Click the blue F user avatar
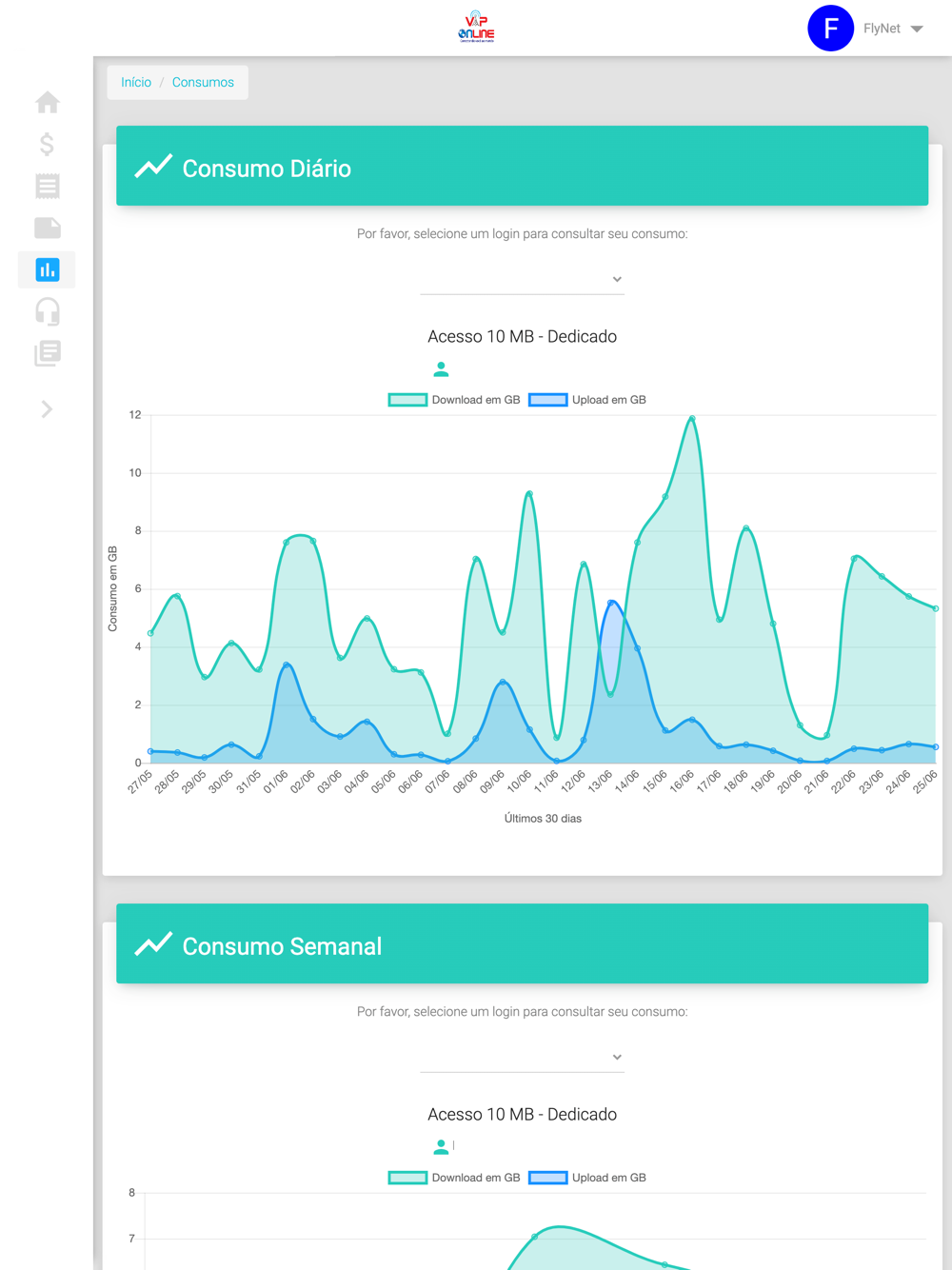Screen dimensions: 952x1270 830,28
